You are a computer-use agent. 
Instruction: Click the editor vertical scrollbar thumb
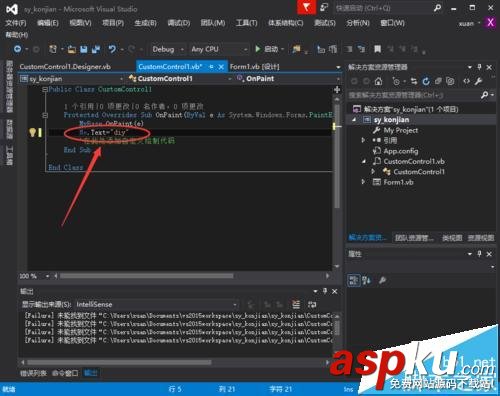[337, 155]
